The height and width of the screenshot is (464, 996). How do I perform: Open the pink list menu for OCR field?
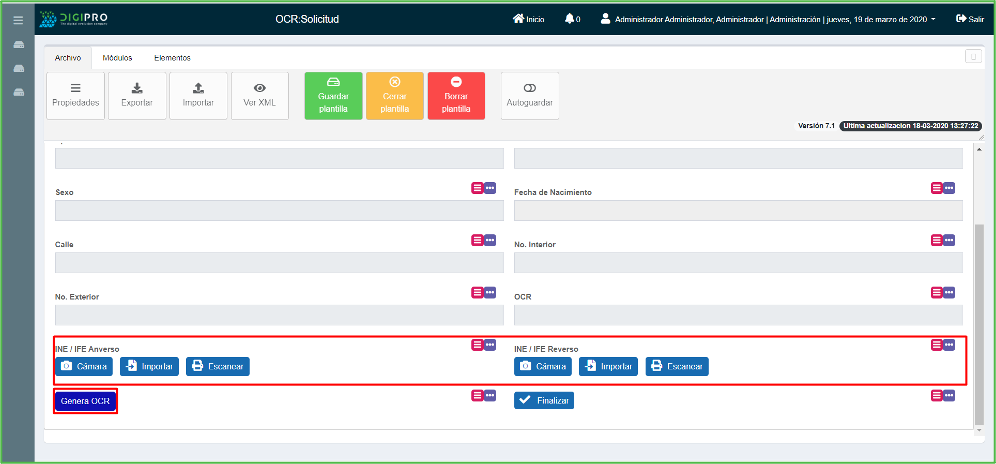click(937, 292)
